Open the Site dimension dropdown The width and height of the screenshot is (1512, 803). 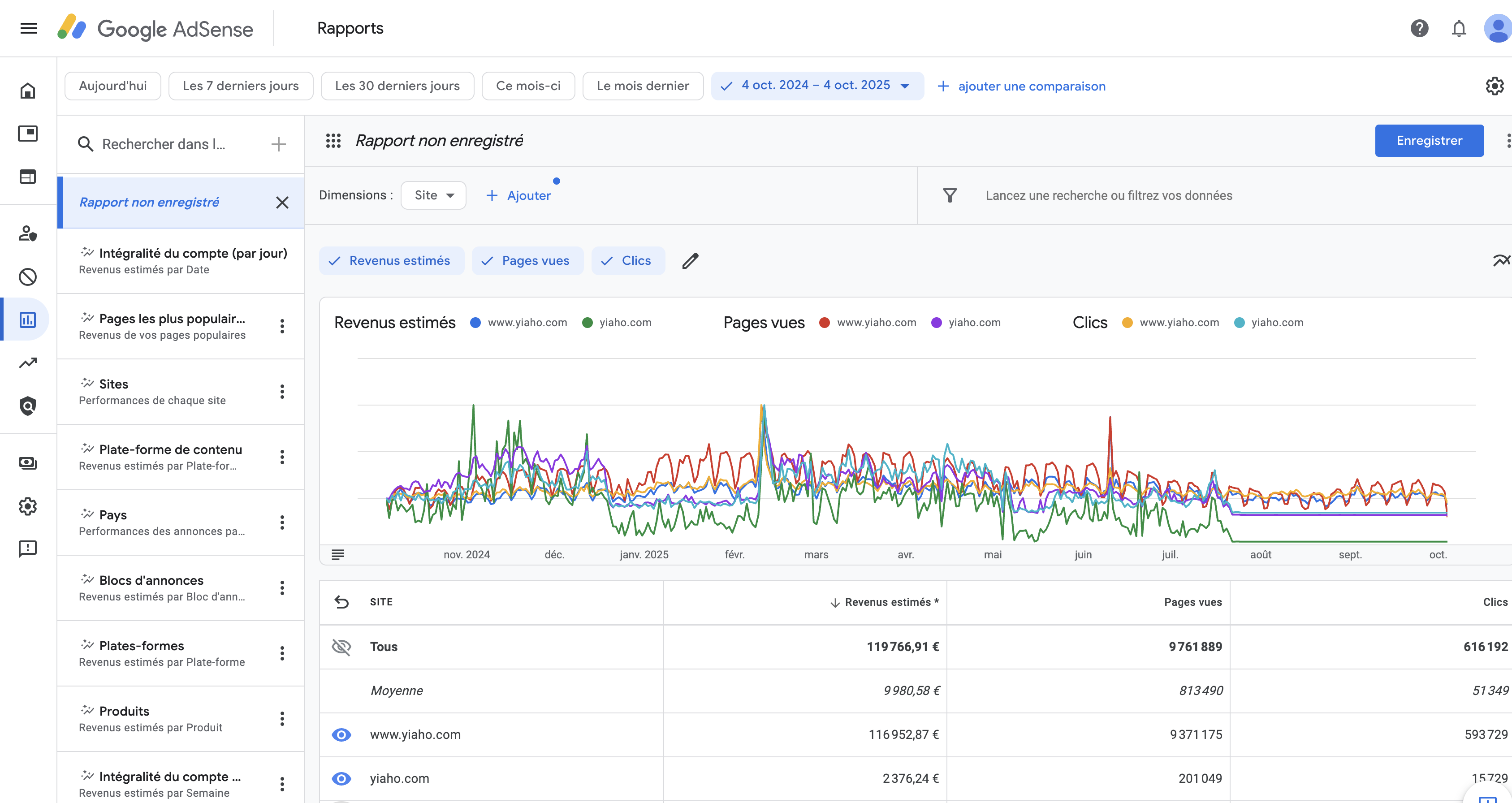click(433, 195)
